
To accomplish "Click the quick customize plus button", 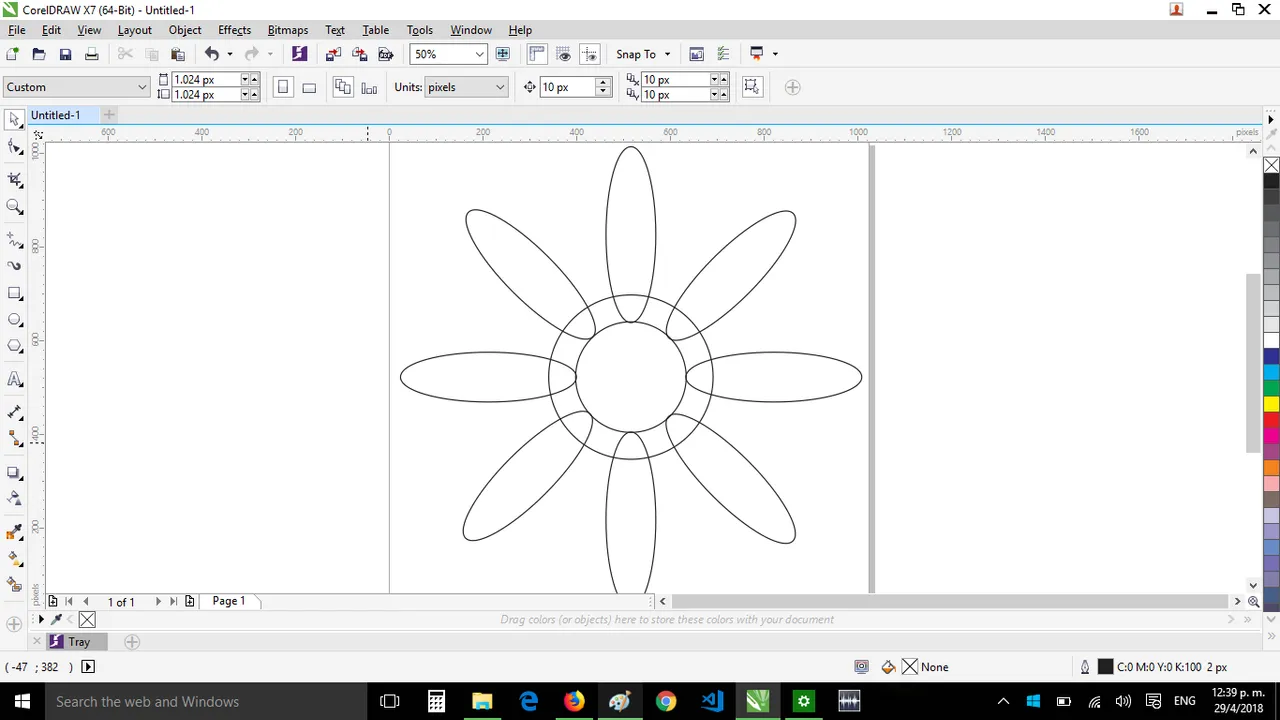I will point(792,87).
